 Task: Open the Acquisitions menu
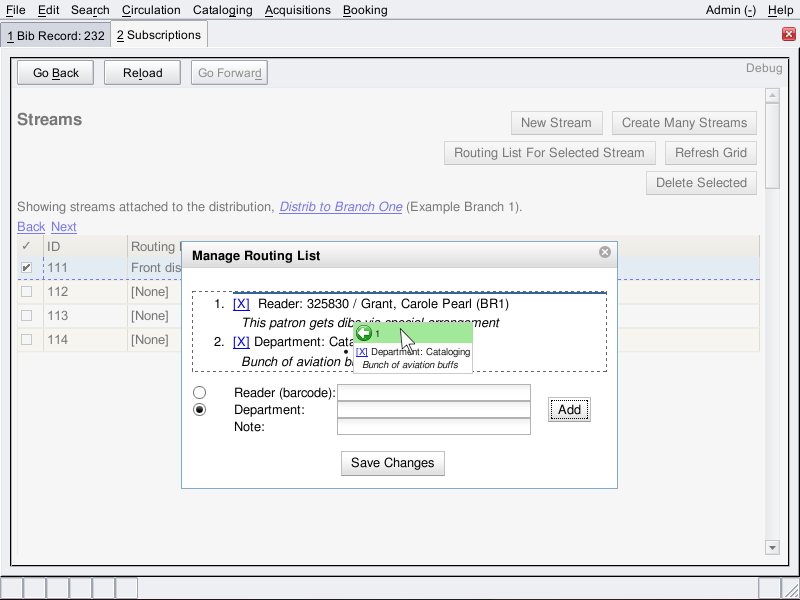point(297,10)
